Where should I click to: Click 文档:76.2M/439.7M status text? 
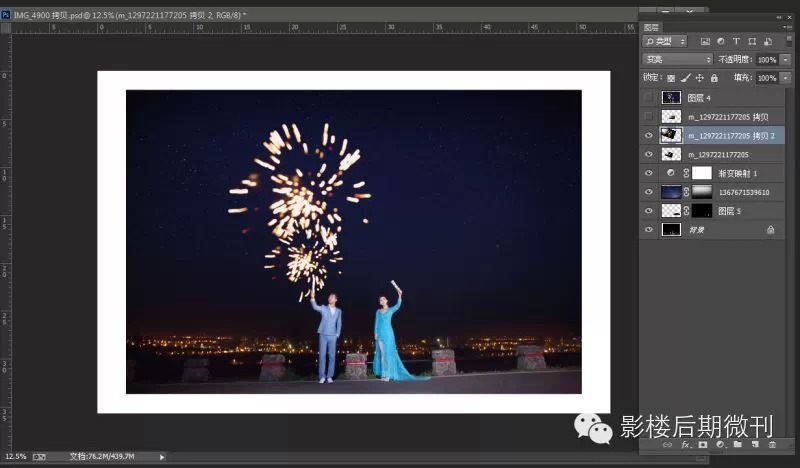(x=102, y=457)
